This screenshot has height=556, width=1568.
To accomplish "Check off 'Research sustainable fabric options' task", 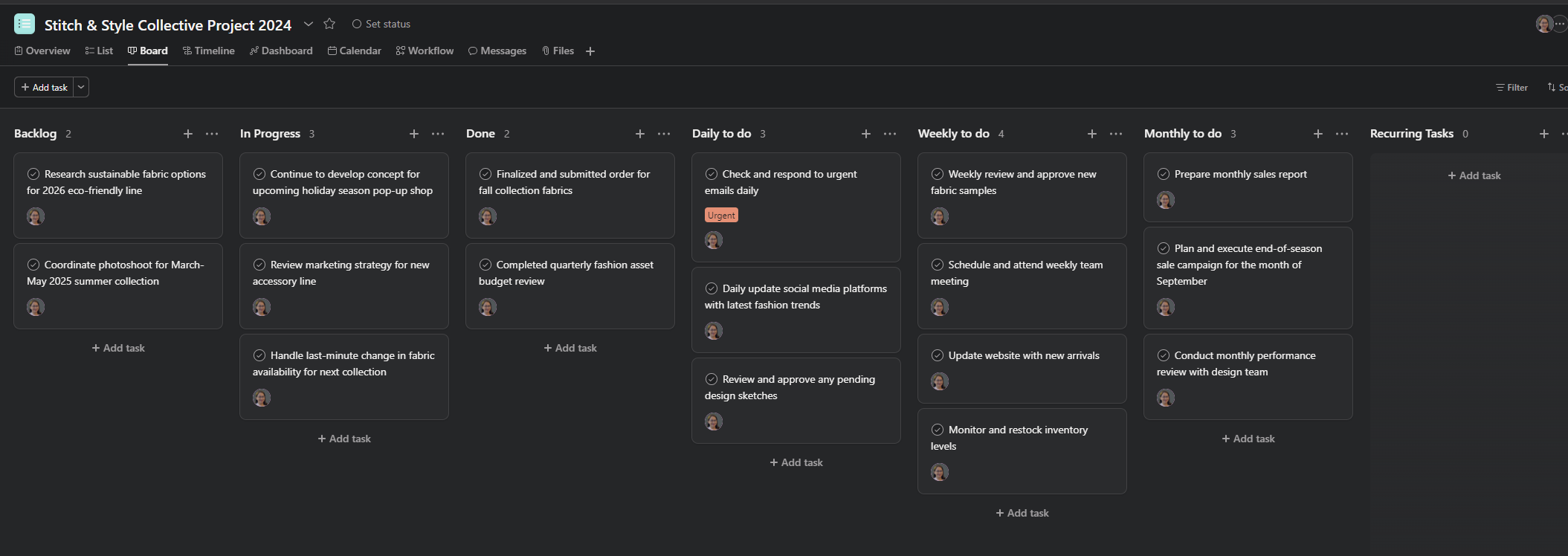I will (33, 174).
